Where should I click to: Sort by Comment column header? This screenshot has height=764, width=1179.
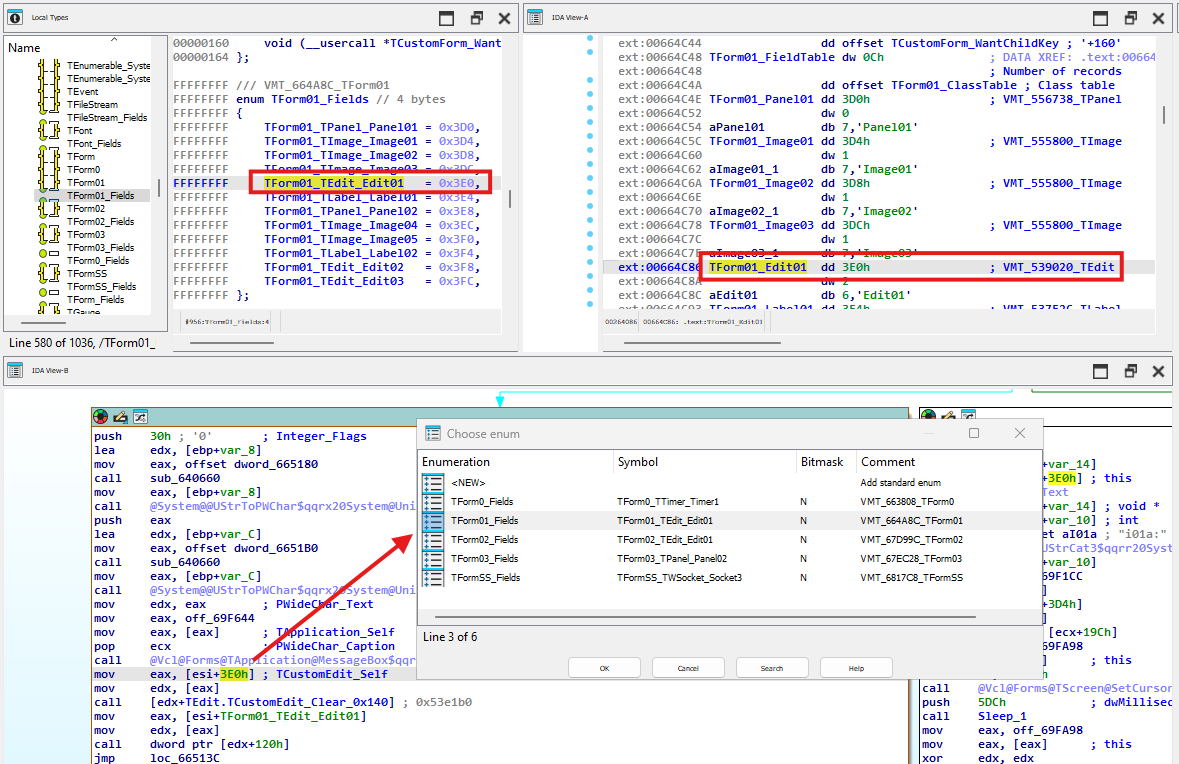(949, 462)
